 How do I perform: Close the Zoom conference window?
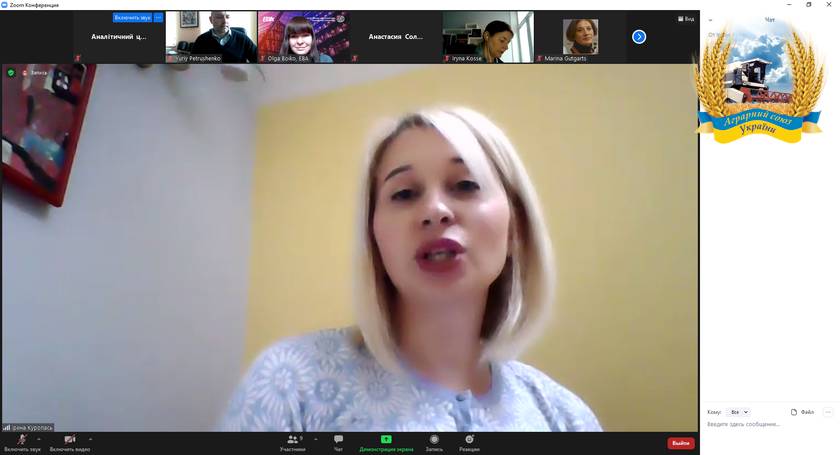(829, 5)
